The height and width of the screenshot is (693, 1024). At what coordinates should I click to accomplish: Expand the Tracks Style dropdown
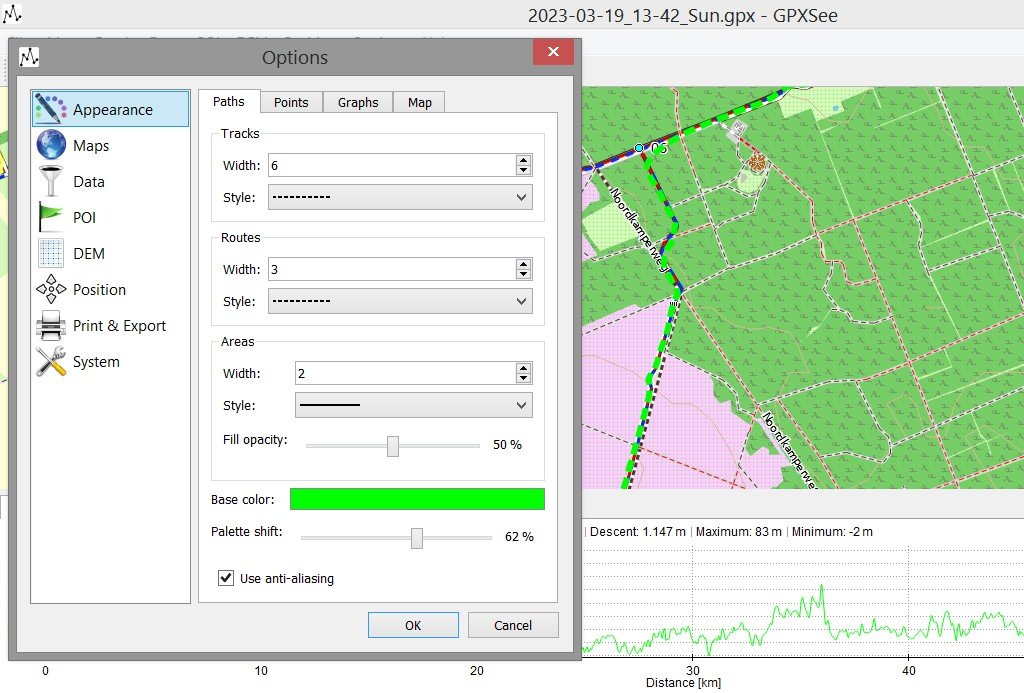pos(399,197)
